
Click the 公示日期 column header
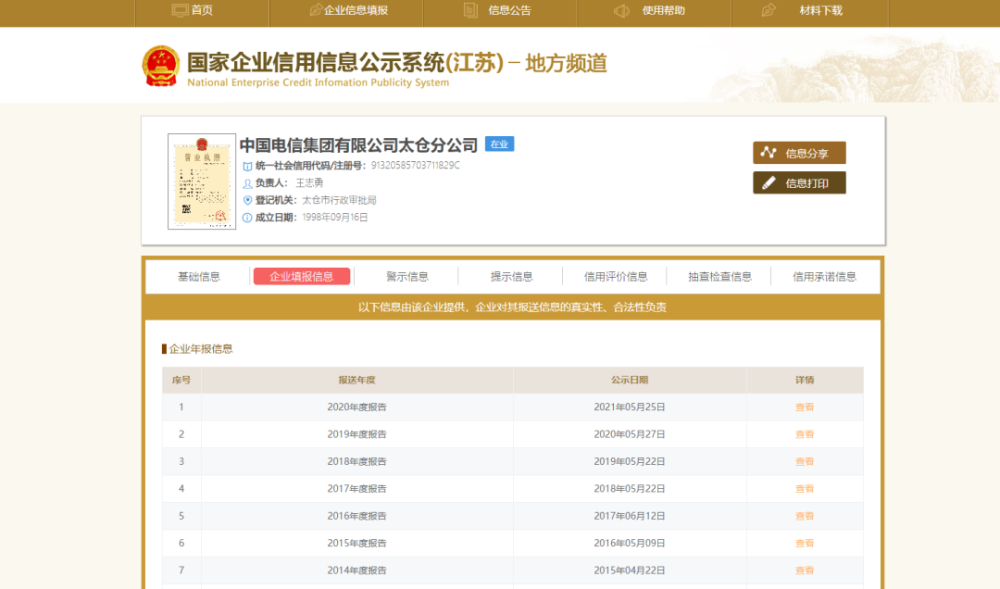[629, 380]
